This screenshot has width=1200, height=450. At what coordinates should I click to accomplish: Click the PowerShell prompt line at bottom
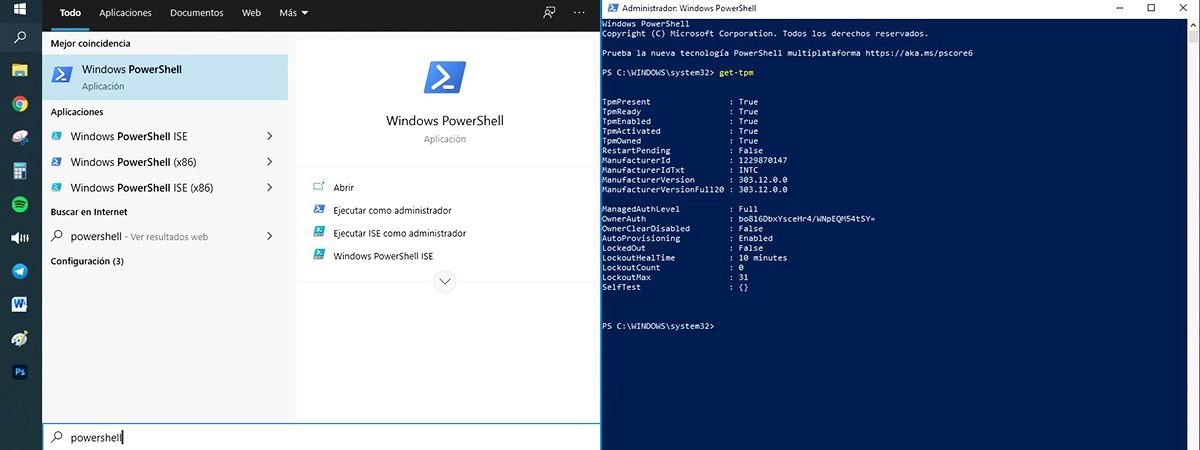click(x=659, y=326)
